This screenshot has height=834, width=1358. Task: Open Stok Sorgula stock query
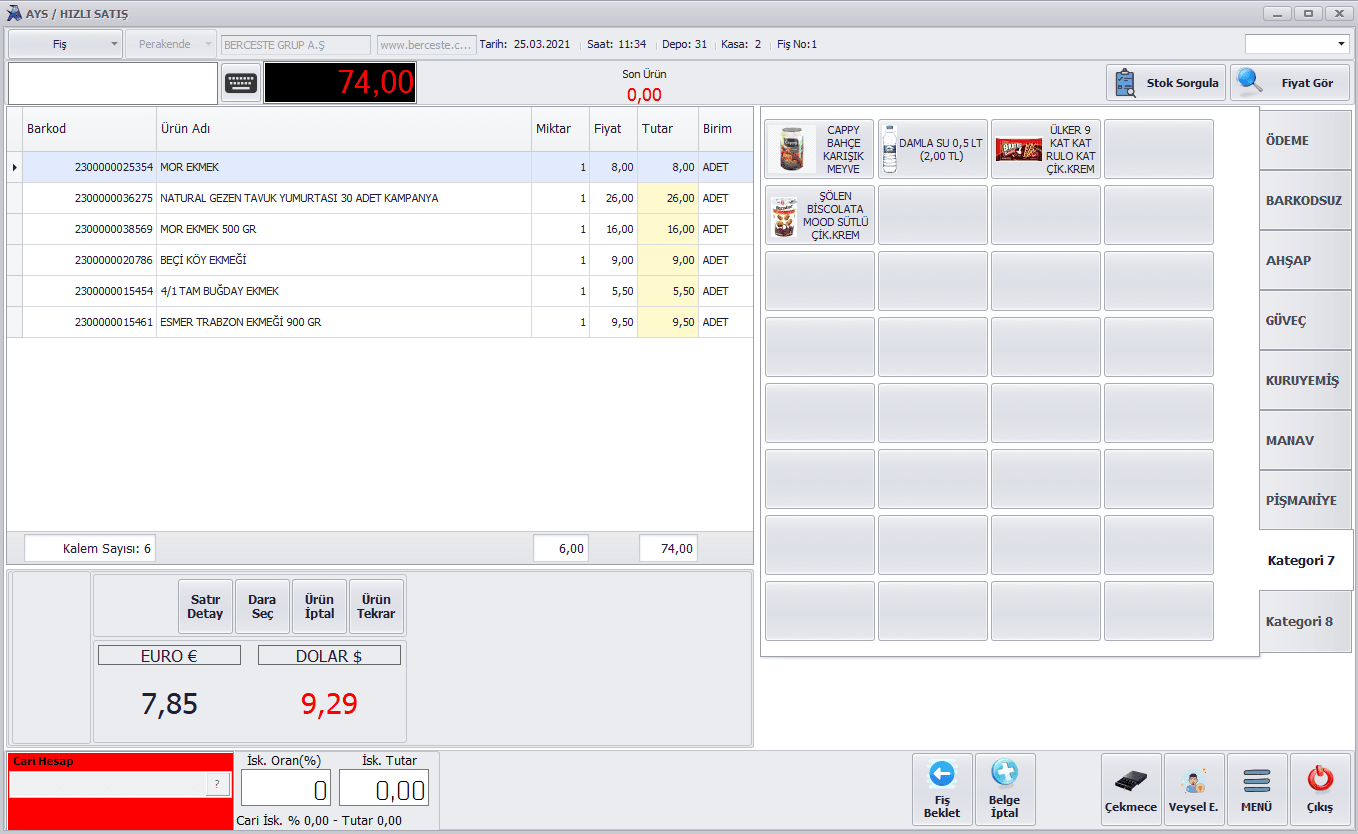pos(1166,83)
